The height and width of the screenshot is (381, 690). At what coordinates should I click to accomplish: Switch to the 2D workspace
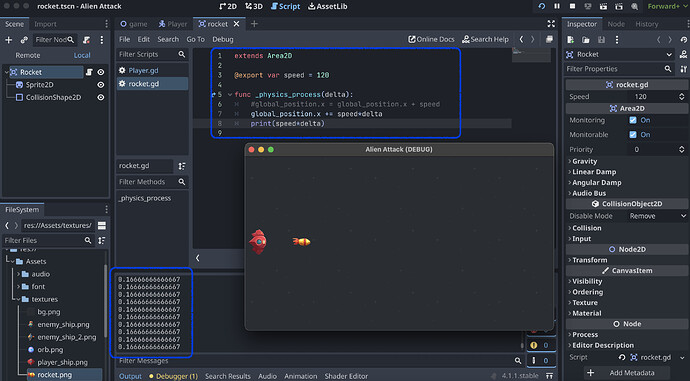click(x=228, y=6)
